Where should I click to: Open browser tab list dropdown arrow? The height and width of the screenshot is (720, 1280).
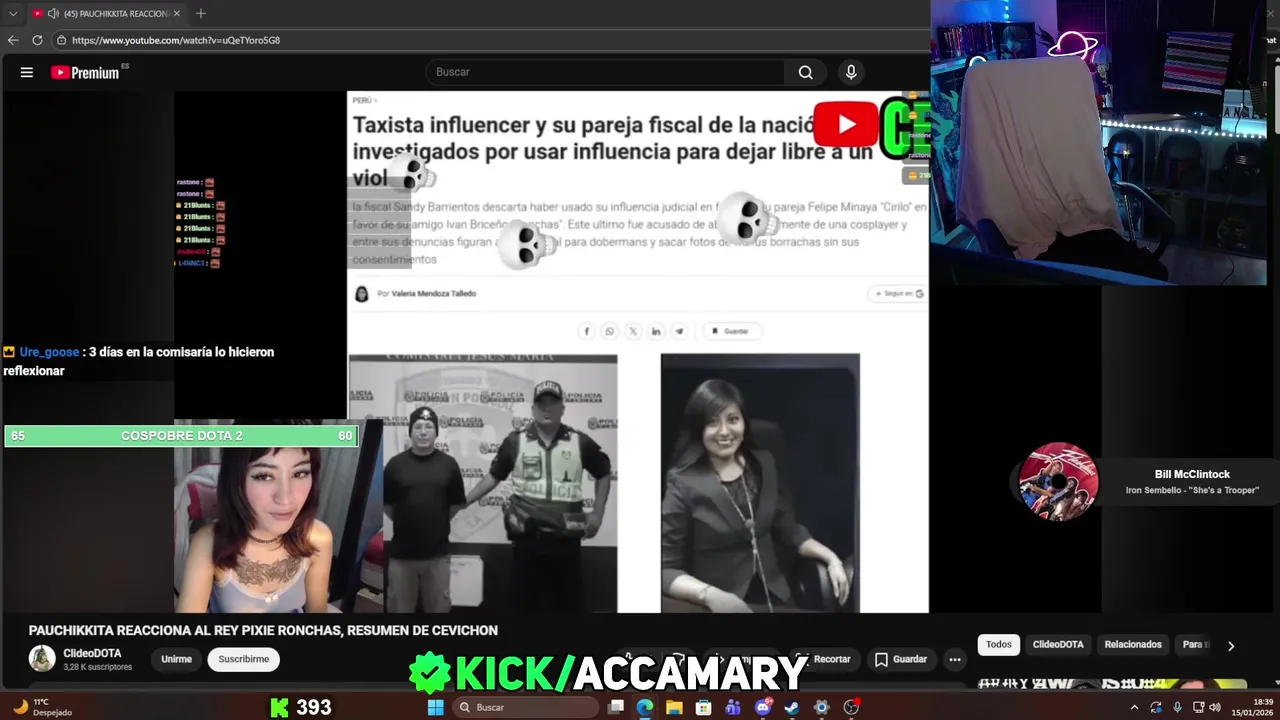(13, 13)
